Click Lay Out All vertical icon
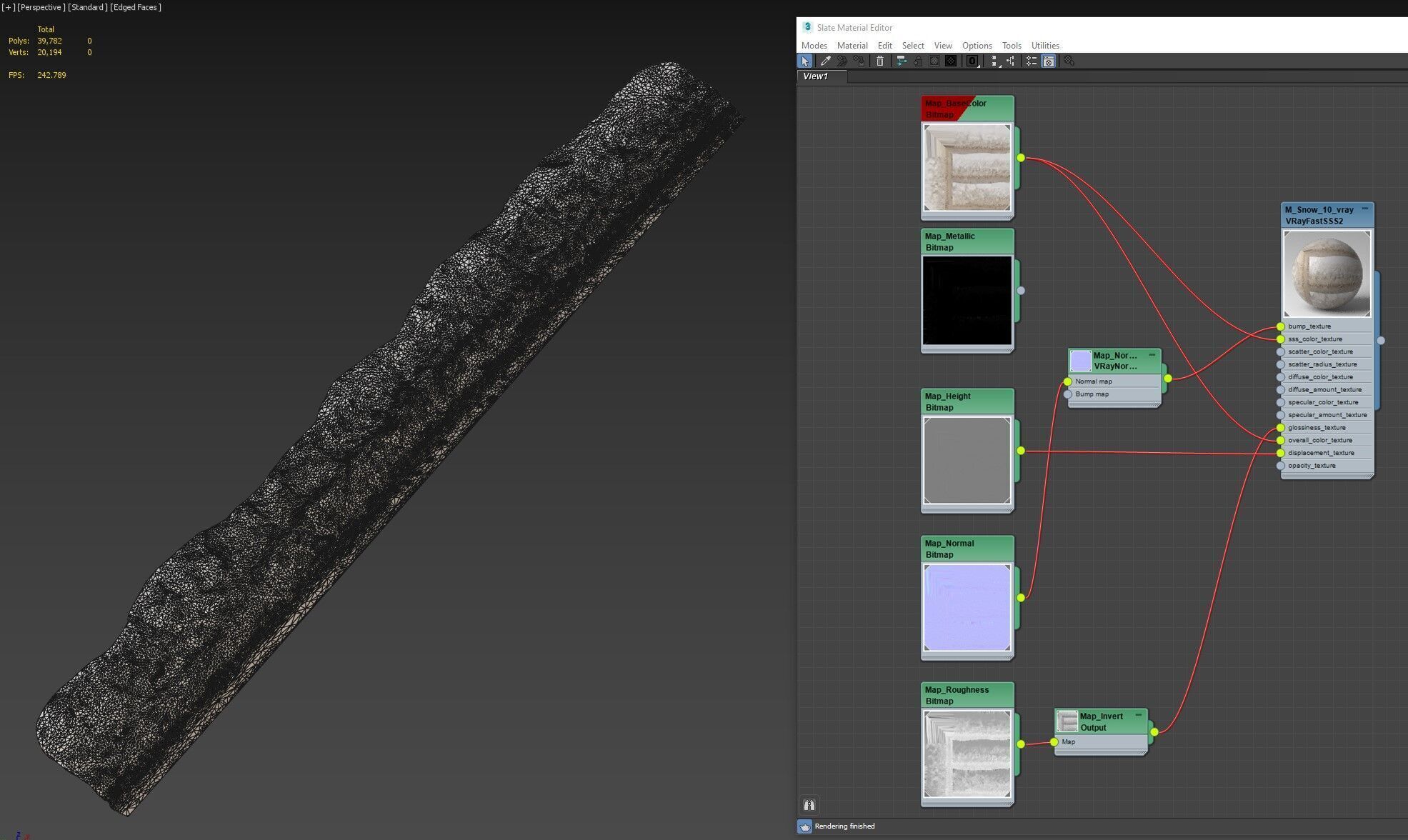Screen dimensions: 1408x840 tap(994, 61)
